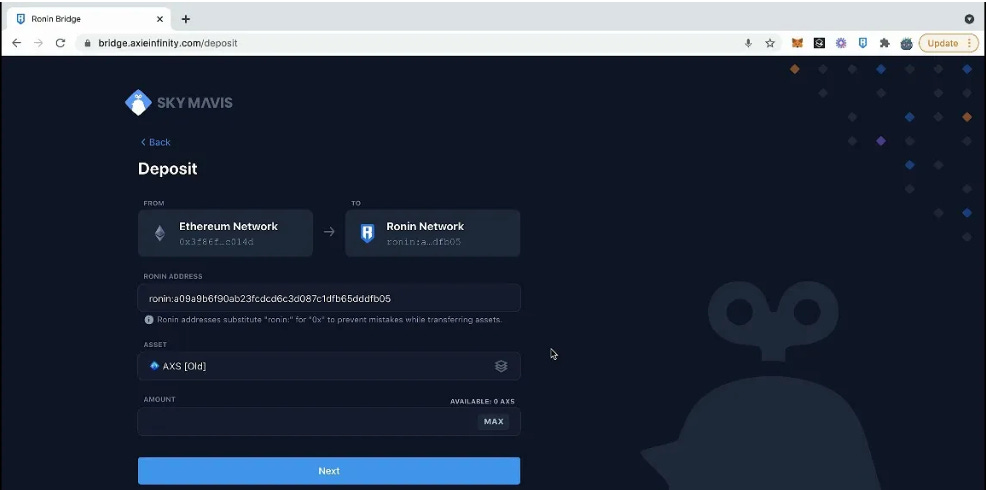Click the browser forward arrow
986x490 pixels.
(38, 43)
